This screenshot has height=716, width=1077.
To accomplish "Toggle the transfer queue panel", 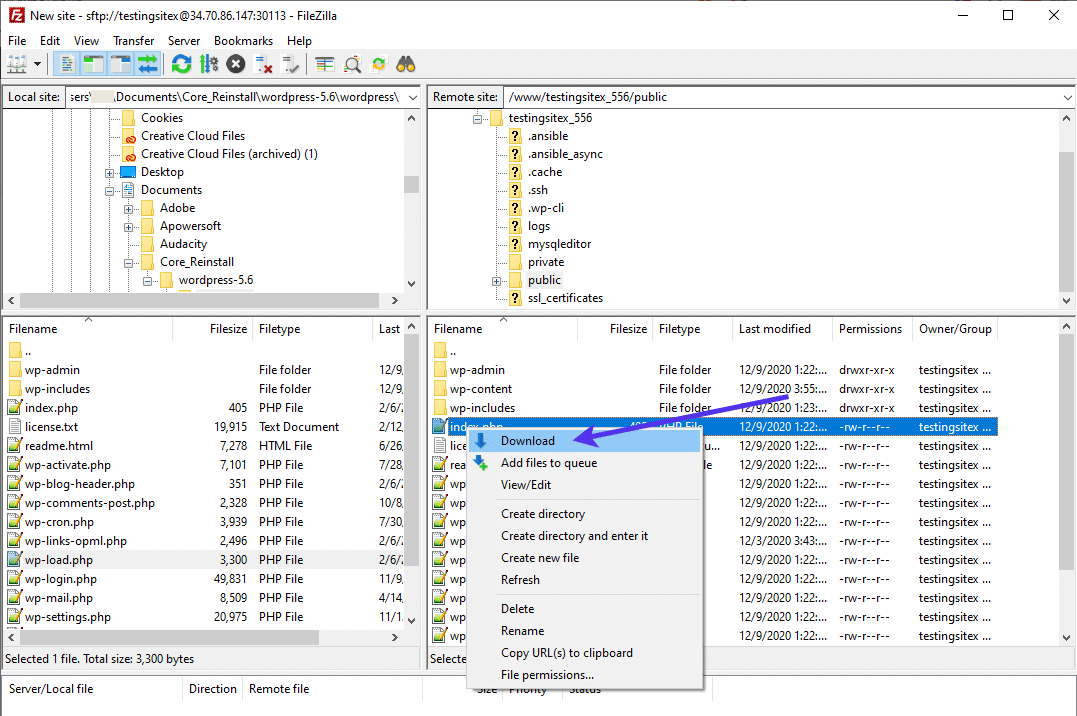I will 146,63.
